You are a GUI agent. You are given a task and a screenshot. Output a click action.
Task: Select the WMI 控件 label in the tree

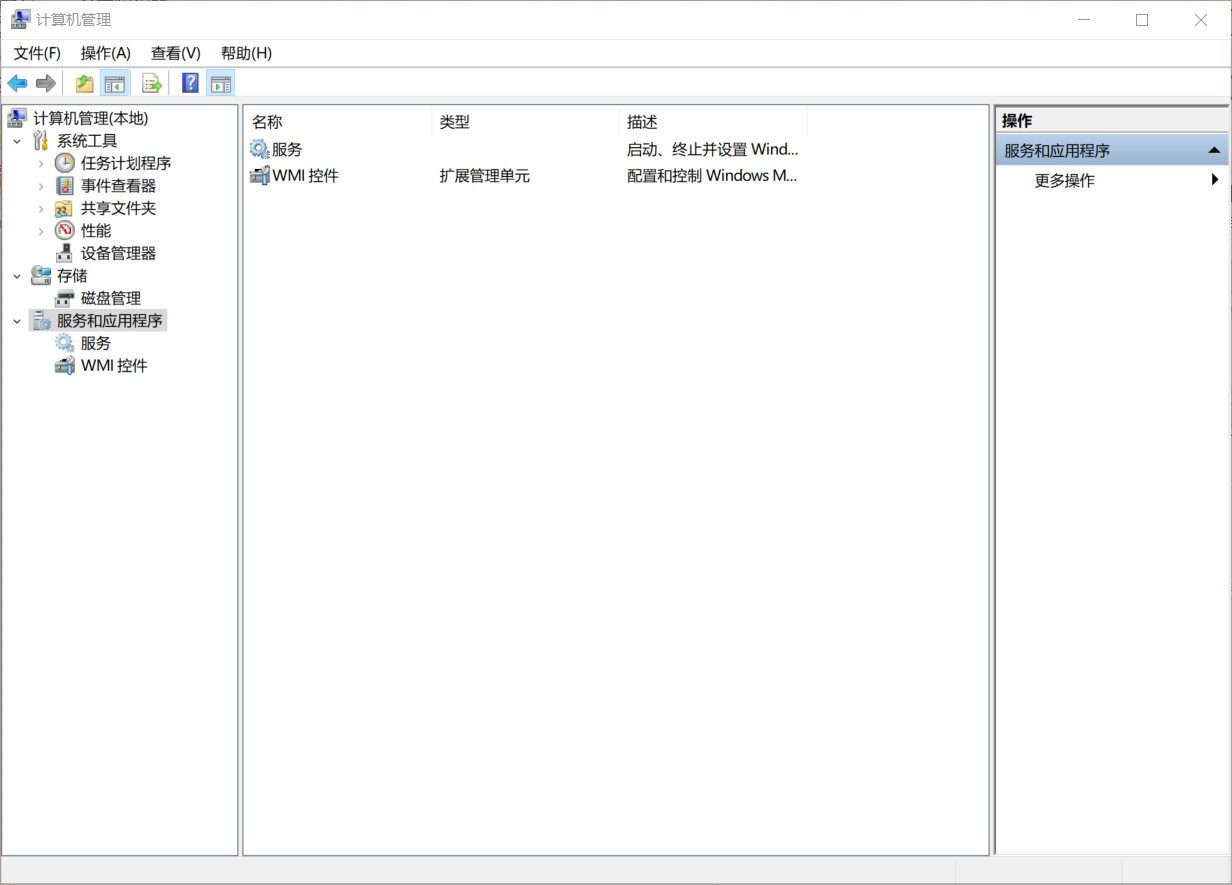(114, 366)
